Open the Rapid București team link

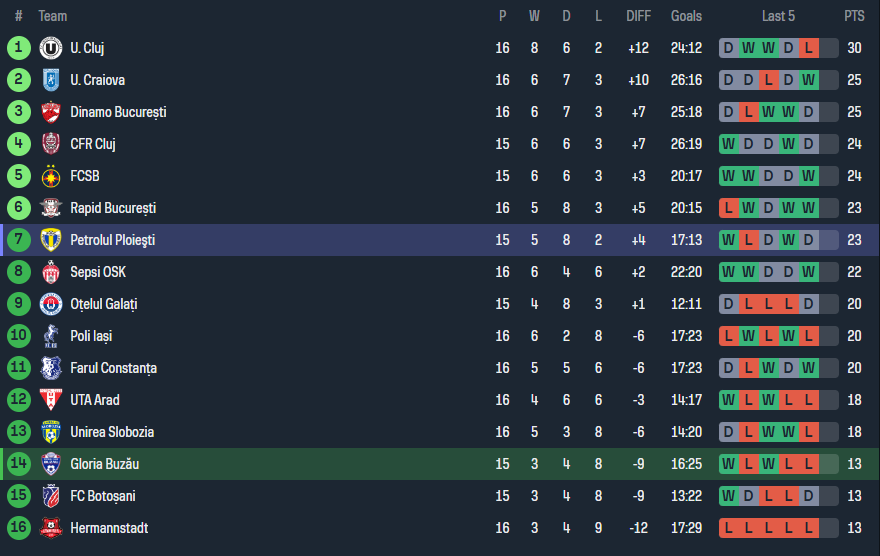click(113, 208)
